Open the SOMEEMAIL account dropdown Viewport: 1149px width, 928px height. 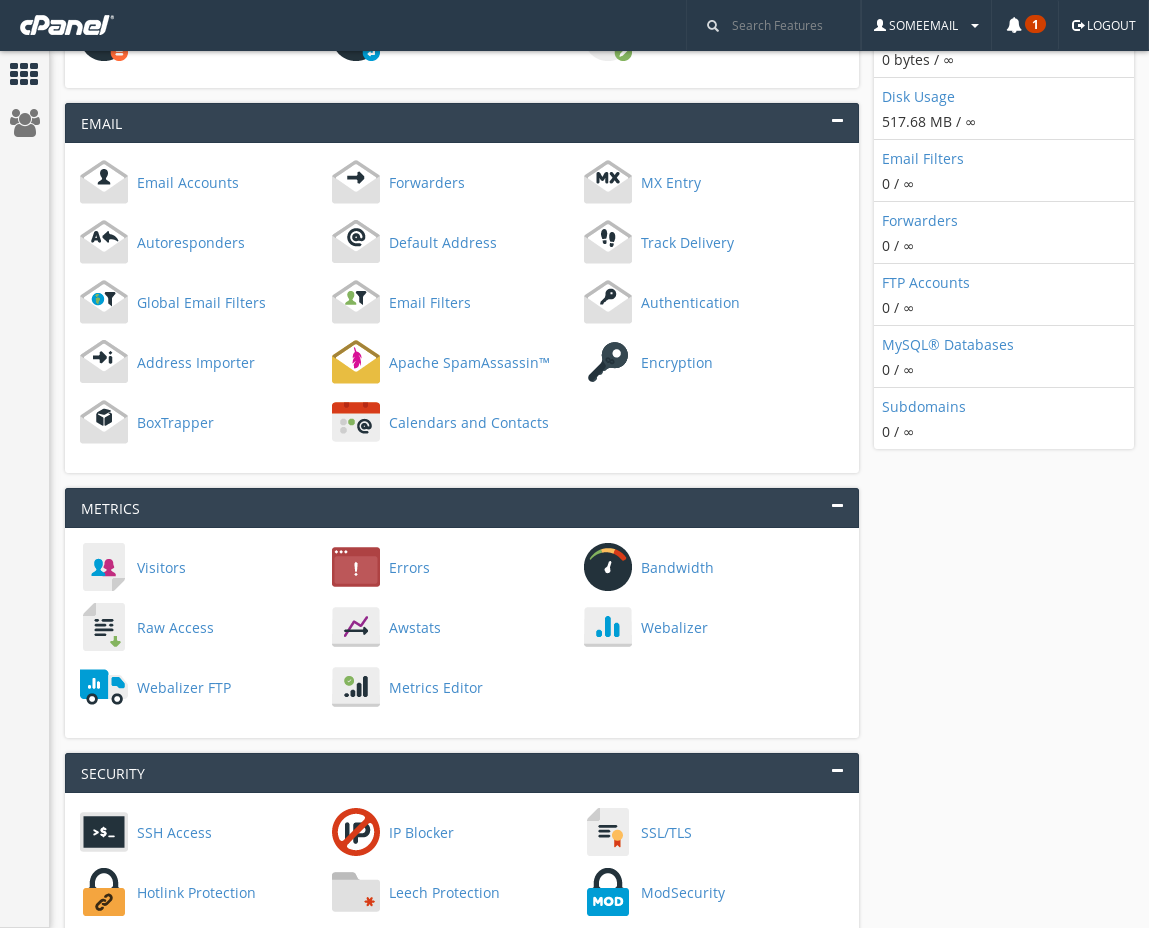(x=924, y=25)
